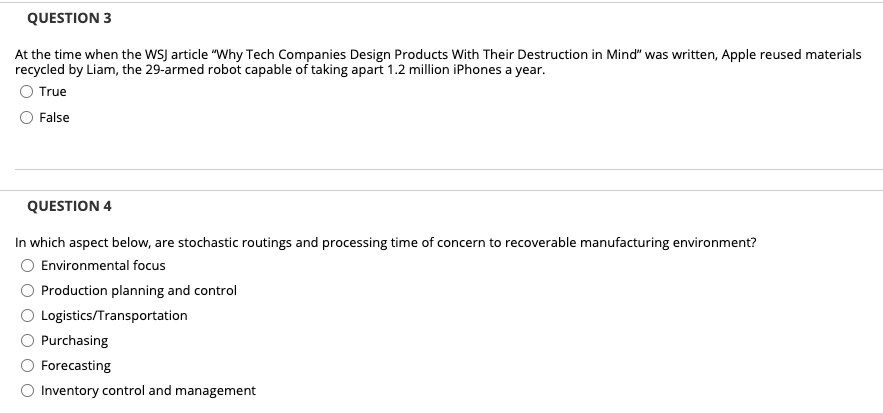Click the 'Environmental focus' label text

coord(103,265)
